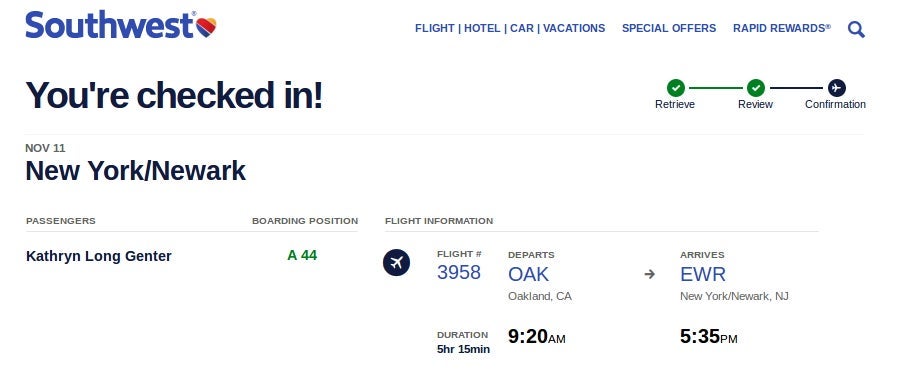The image size is (898, 369).
Task: Open the FLIGHT menu item
Action: pos(435,28)
